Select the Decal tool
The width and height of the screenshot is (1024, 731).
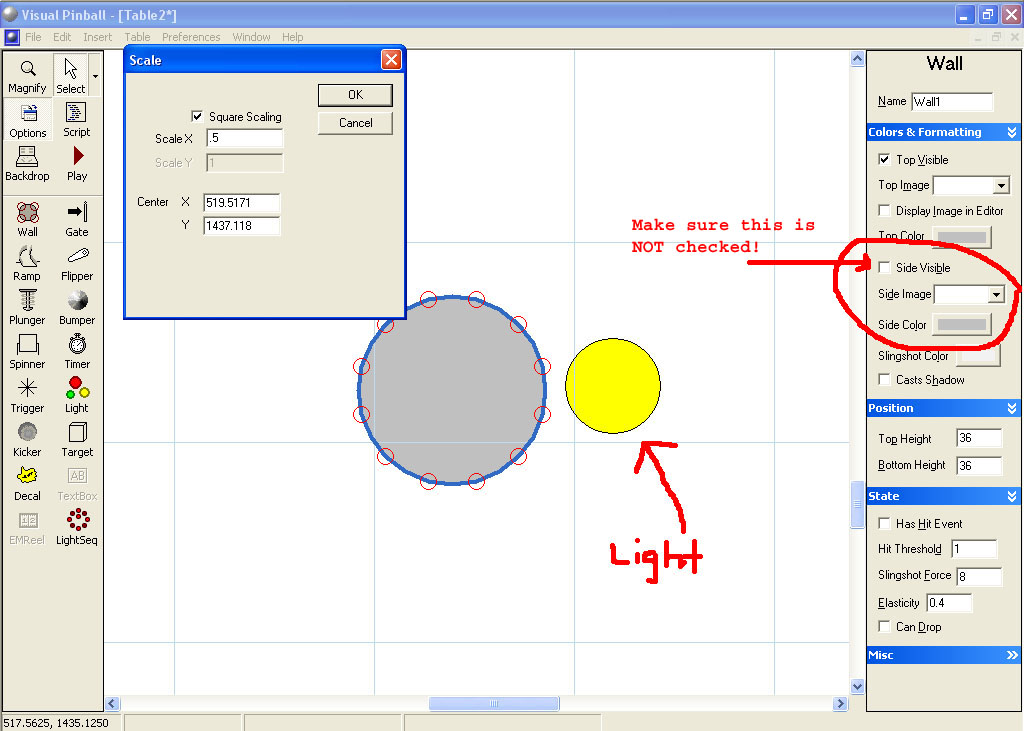click(27, 482)
